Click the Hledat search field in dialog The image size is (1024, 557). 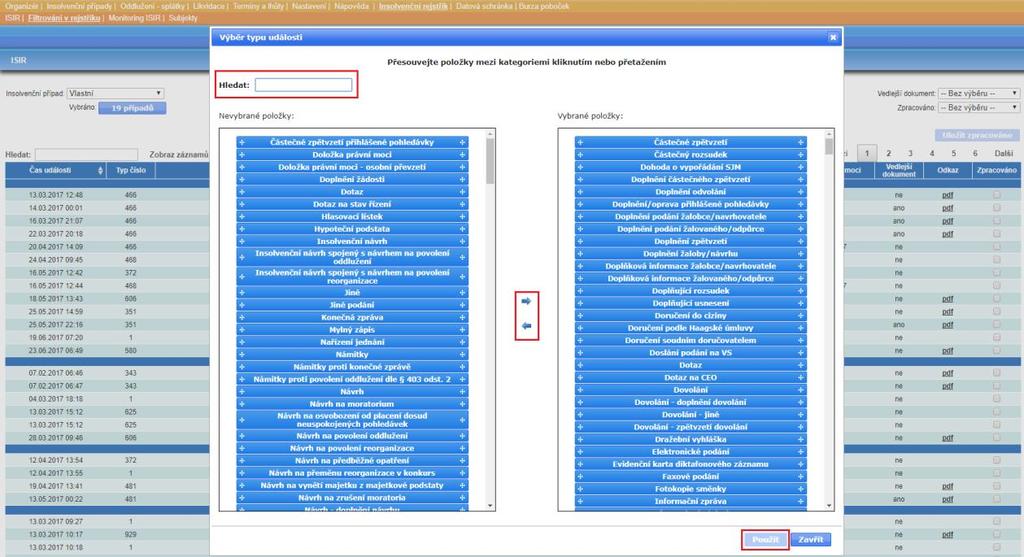(304, 85)
